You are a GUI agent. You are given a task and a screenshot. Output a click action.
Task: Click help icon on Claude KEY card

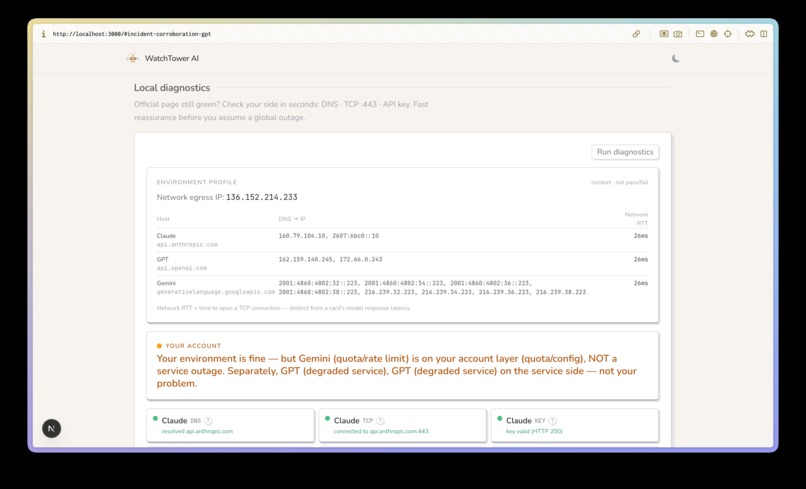pyautogui.click(x=553, y=421)
